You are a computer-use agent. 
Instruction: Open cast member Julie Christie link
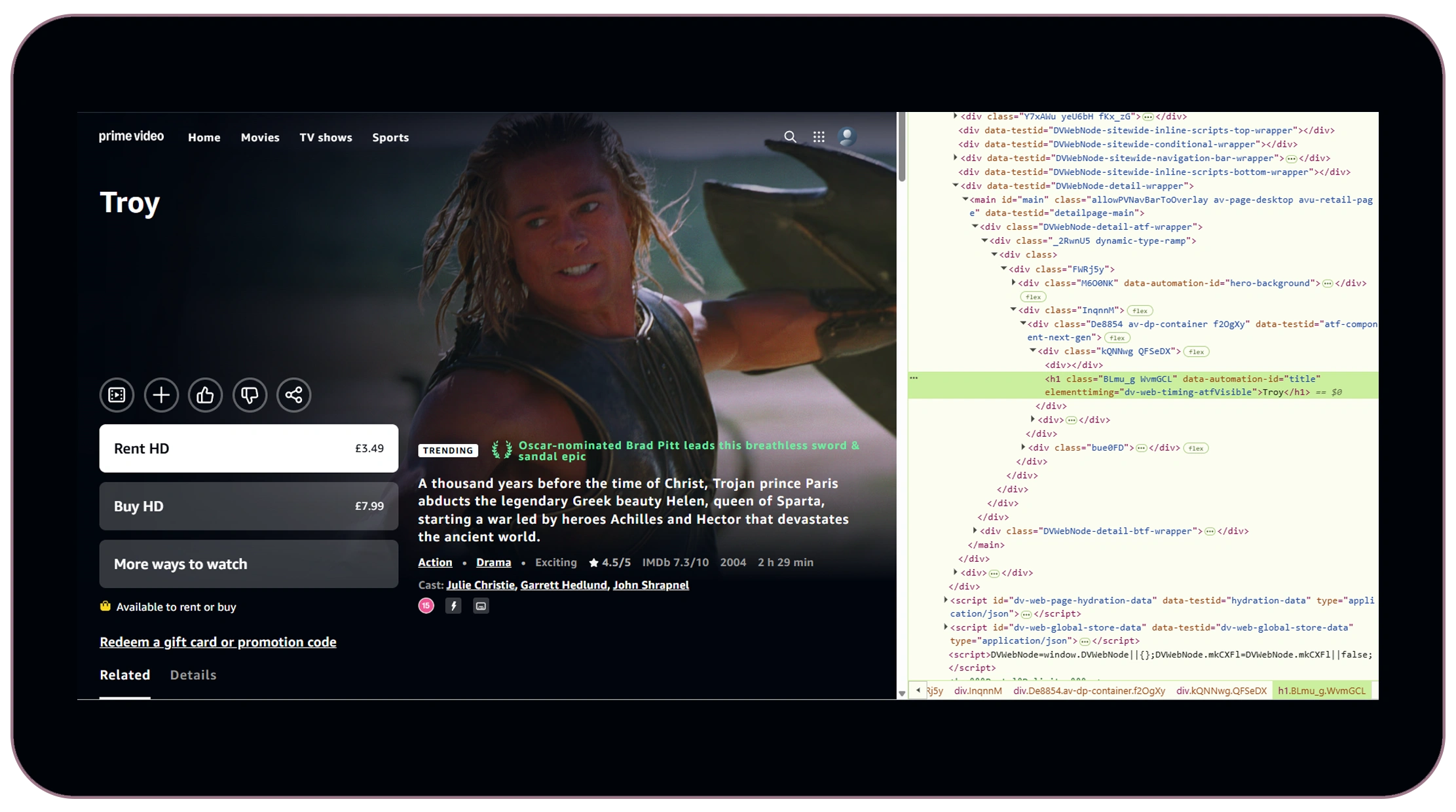tap(481, 585)
